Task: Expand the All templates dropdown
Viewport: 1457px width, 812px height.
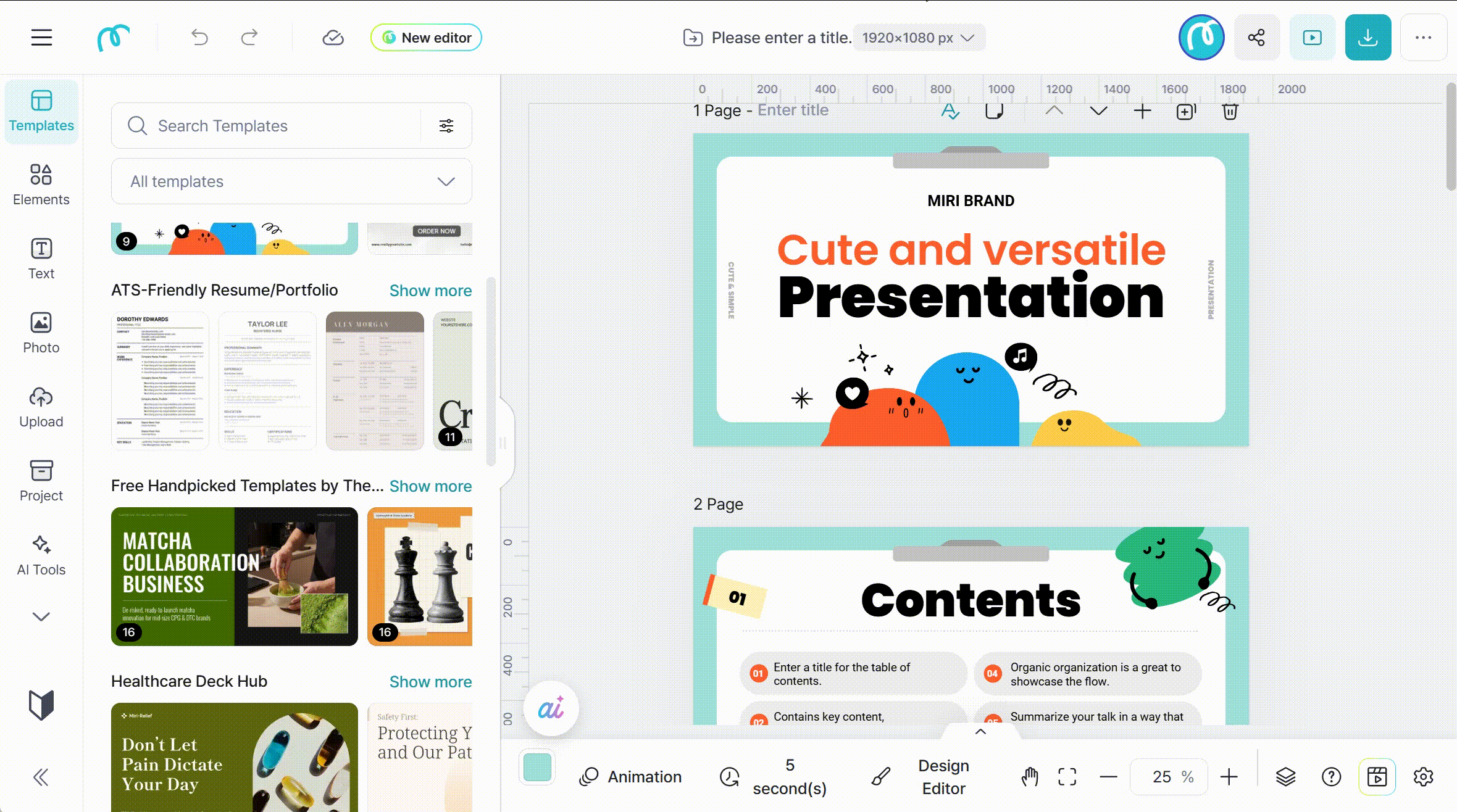Action: (x=291, y=181)
